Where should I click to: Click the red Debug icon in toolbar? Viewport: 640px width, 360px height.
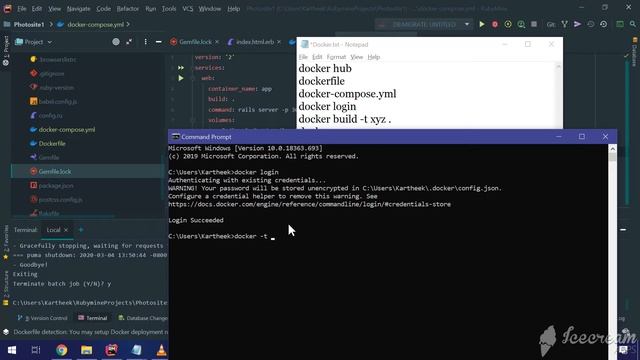[x=495, y=24]
